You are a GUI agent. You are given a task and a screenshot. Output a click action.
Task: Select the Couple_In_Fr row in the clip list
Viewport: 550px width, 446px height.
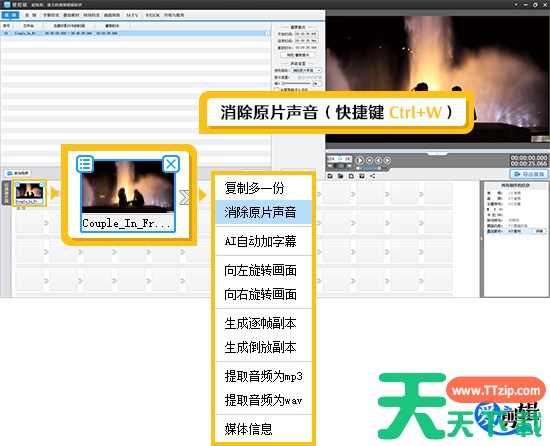[x=136, y=33]
